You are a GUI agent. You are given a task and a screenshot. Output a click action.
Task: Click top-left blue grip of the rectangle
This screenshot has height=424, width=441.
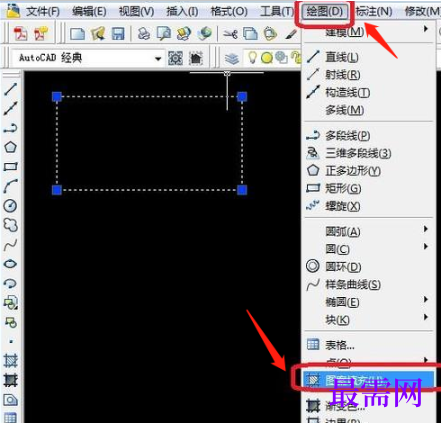coord(57,97)
